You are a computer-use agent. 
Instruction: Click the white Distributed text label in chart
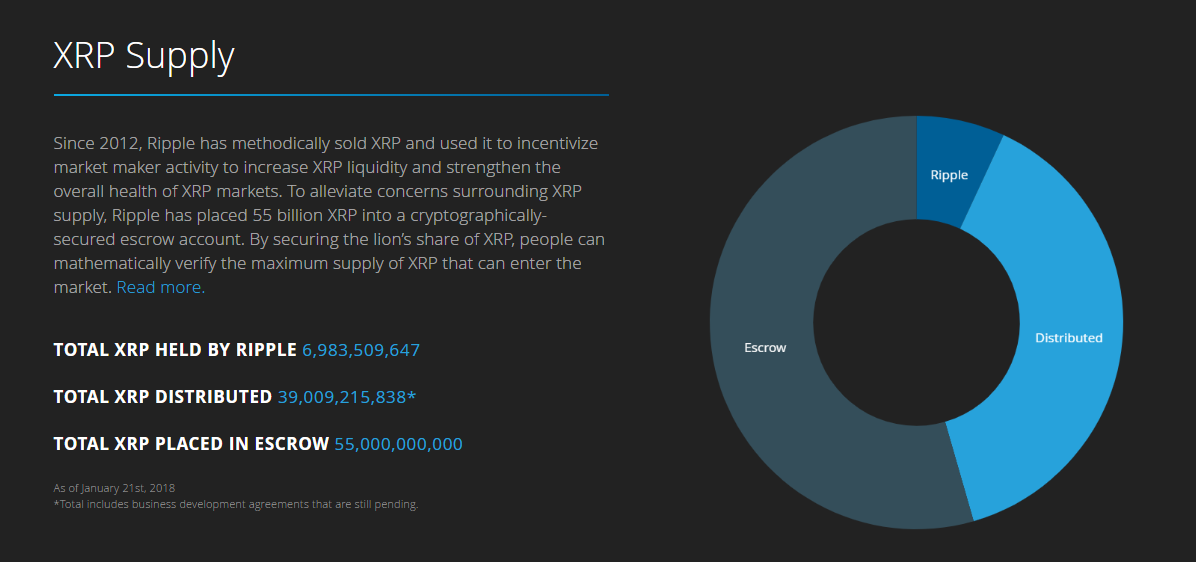[x=1068, y=338]
